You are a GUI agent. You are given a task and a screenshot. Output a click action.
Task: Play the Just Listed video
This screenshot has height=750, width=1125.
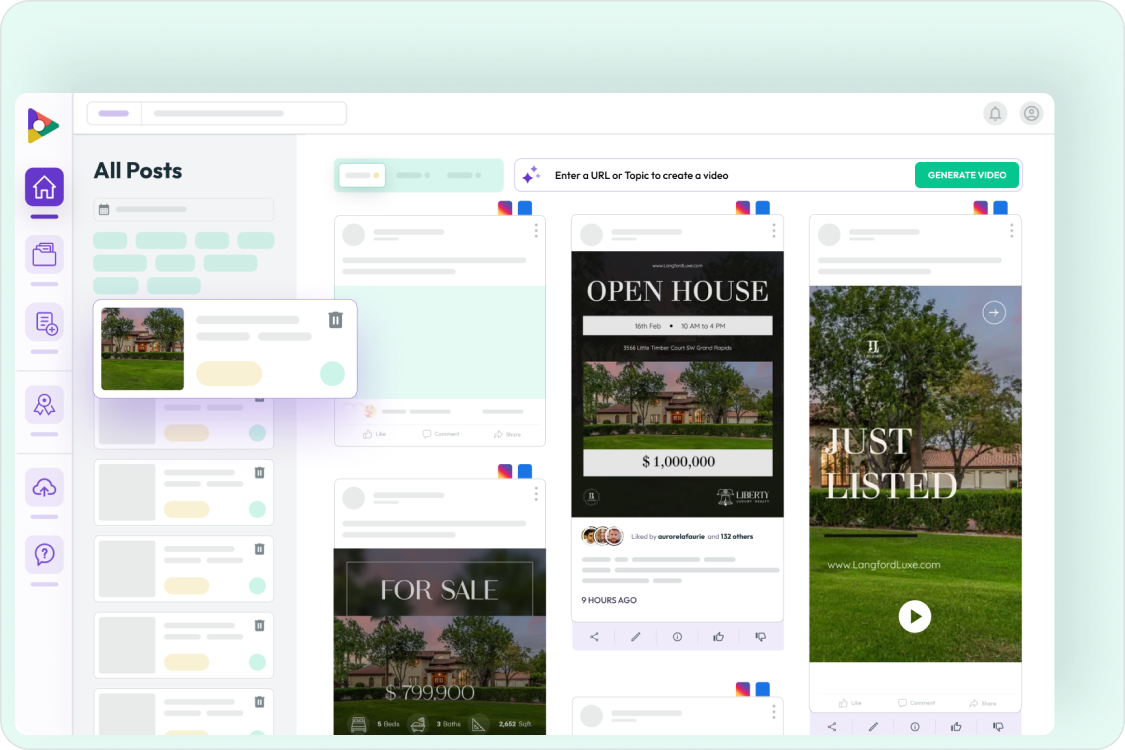(915, 616)
